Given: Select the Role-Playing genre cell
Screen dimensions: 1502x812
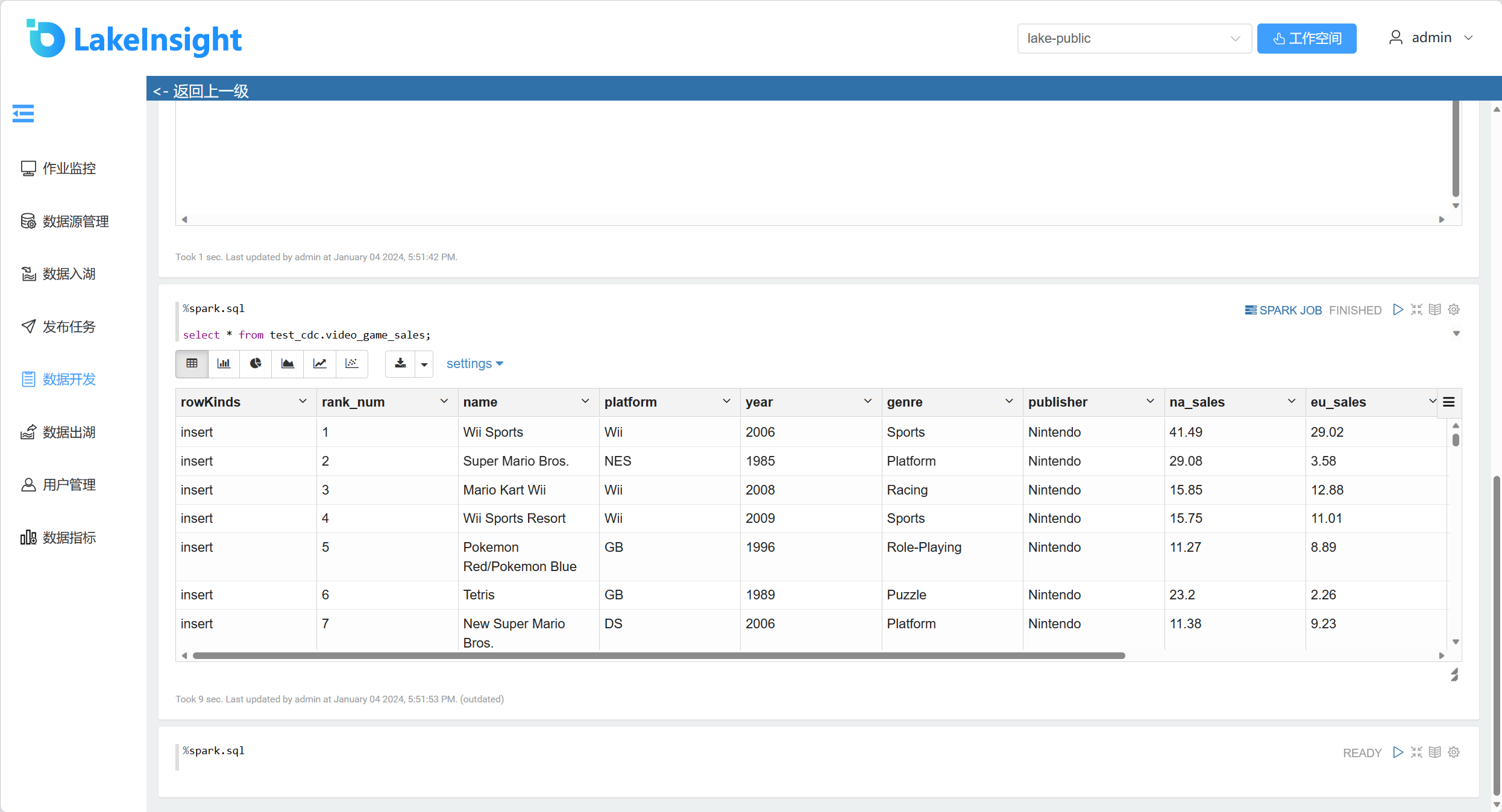Looking at the screenshot, I should pyautogui.click(x=952, y=557).
